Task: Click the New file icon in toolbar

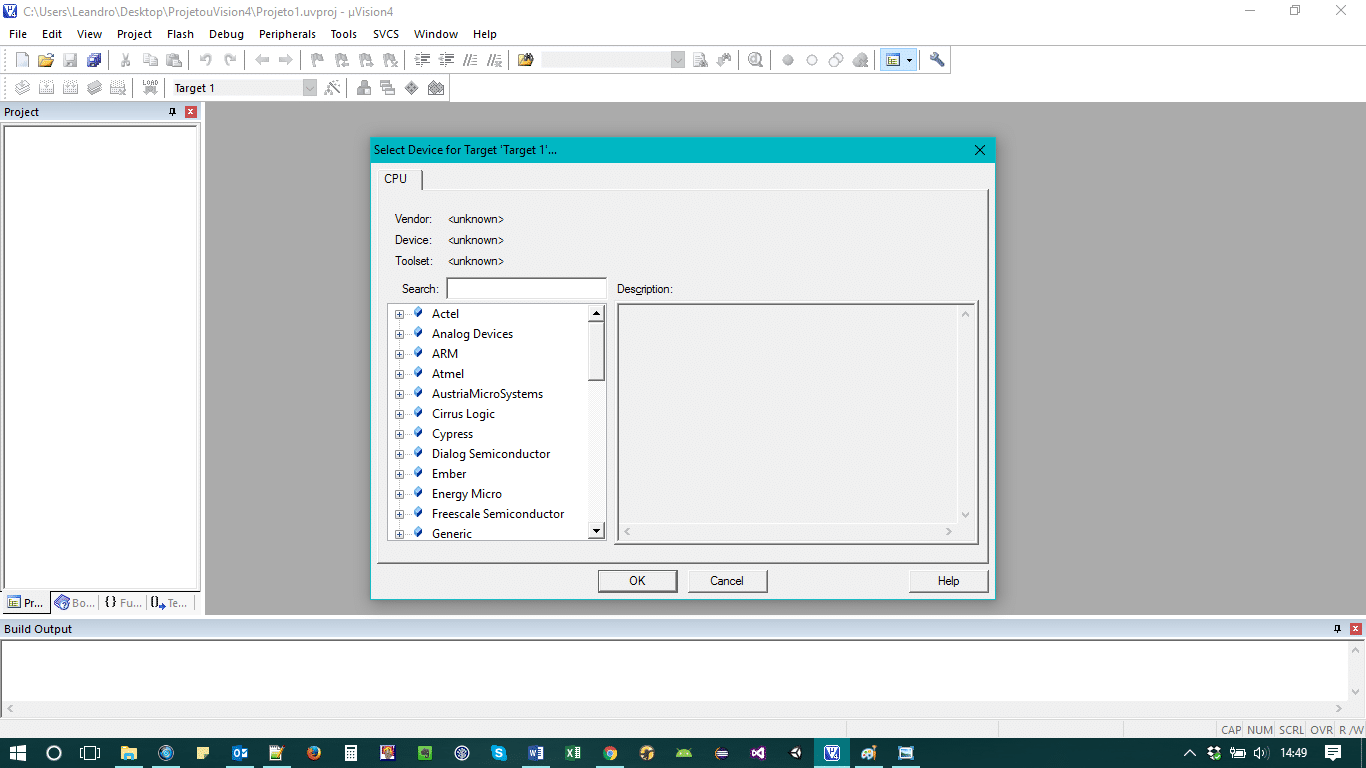Action: click(22, 60)
